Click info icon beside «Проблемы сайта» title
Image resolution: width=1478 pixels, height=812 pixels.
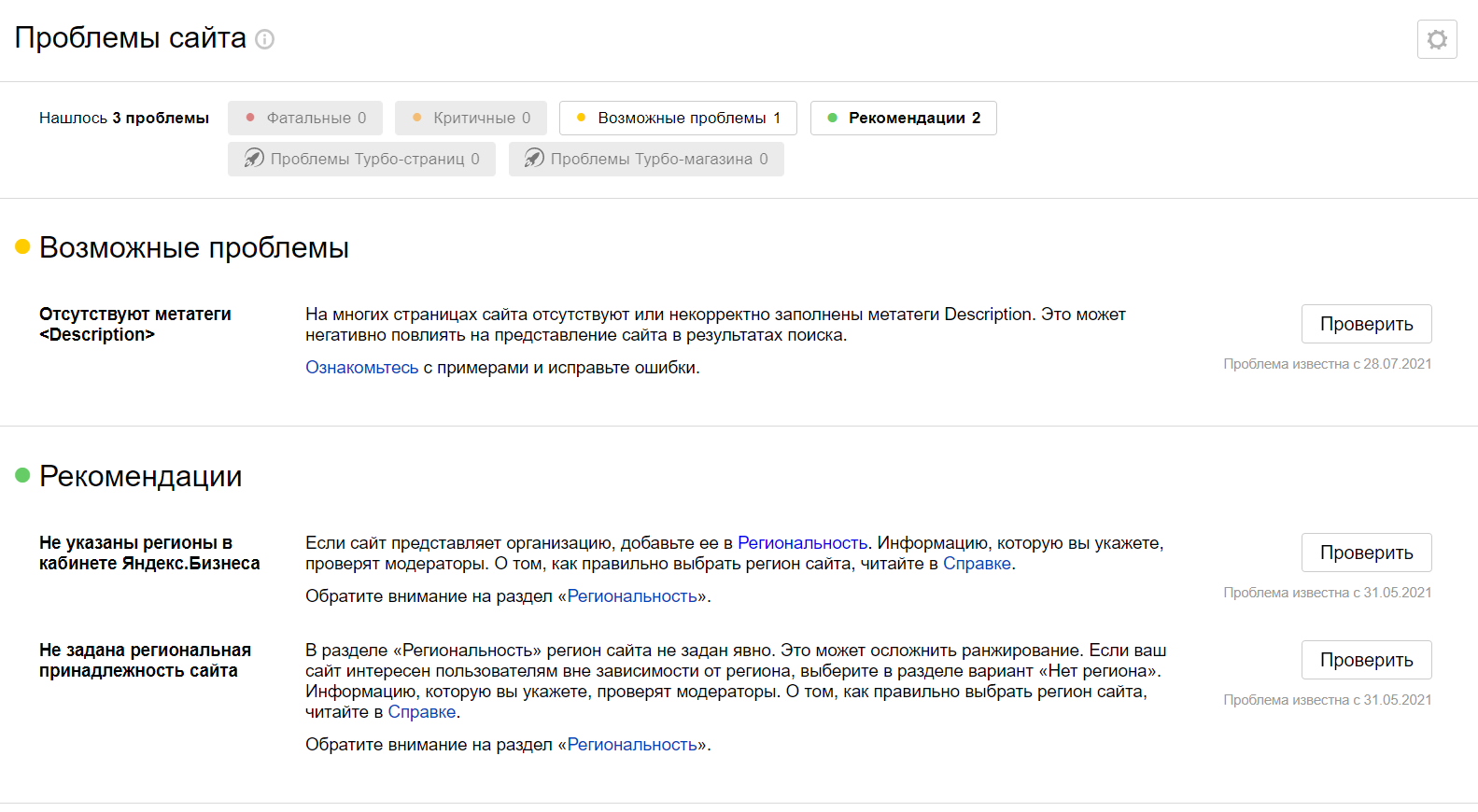(x=265, y=39)
